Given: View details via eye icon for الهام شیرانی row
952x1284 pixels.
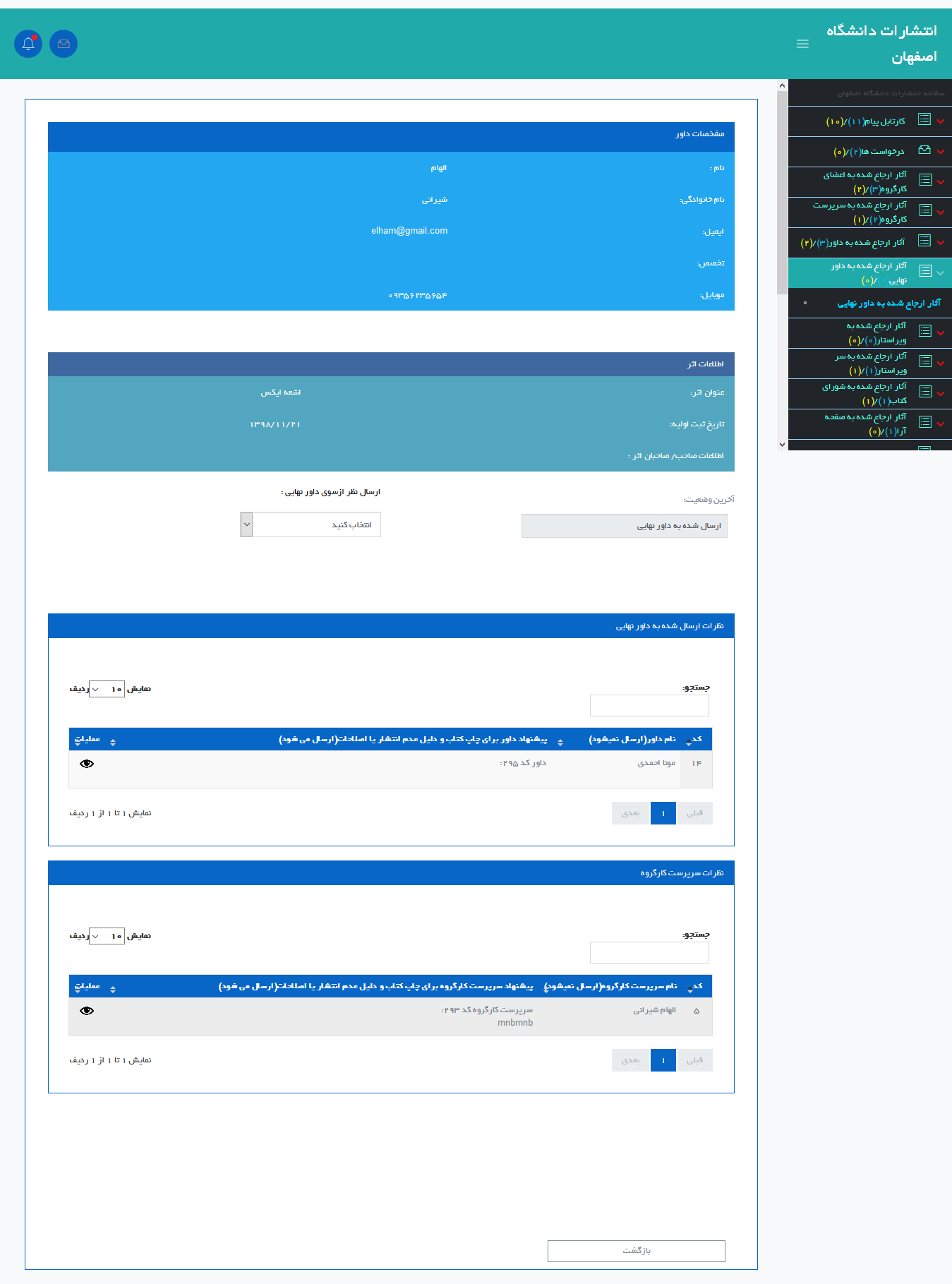Looking at the screenshot, I should pos(87,1011).
